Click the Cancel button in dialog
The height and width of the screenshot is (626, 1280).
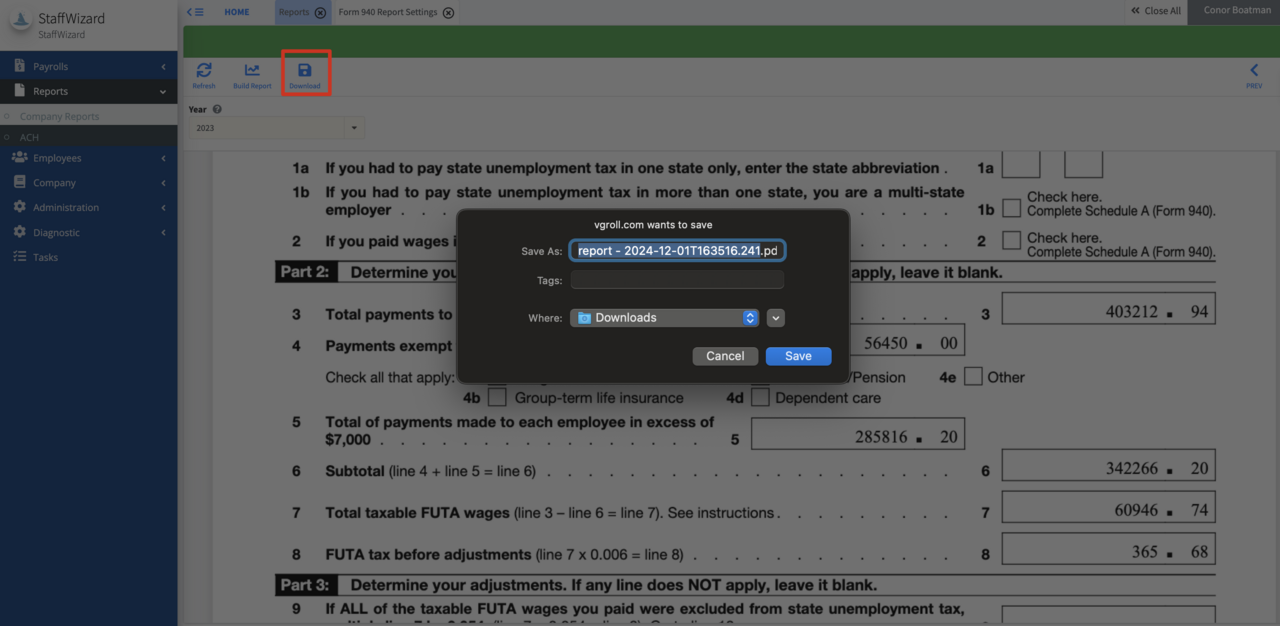coord(725,356)
